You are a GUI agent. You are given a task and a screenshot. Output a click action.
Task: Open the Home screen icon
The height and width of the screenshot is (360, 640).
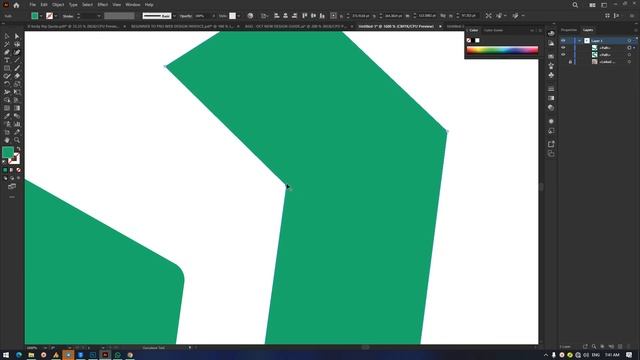(x=16, y=5)
